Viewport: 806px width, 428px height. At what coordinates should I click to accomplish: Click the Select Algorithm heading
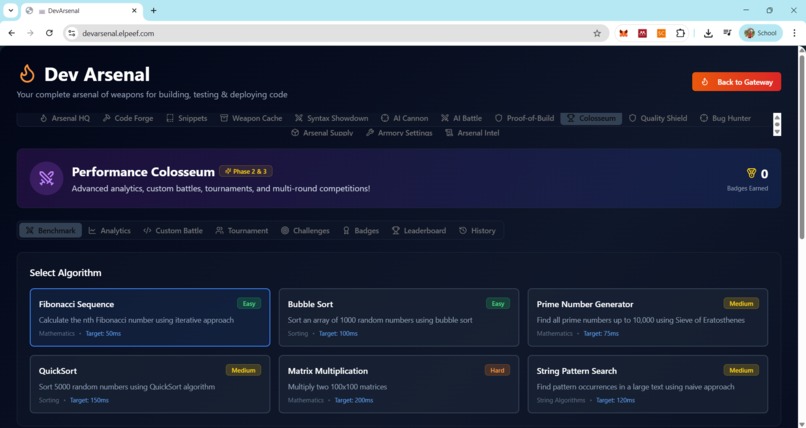[65, 273]
